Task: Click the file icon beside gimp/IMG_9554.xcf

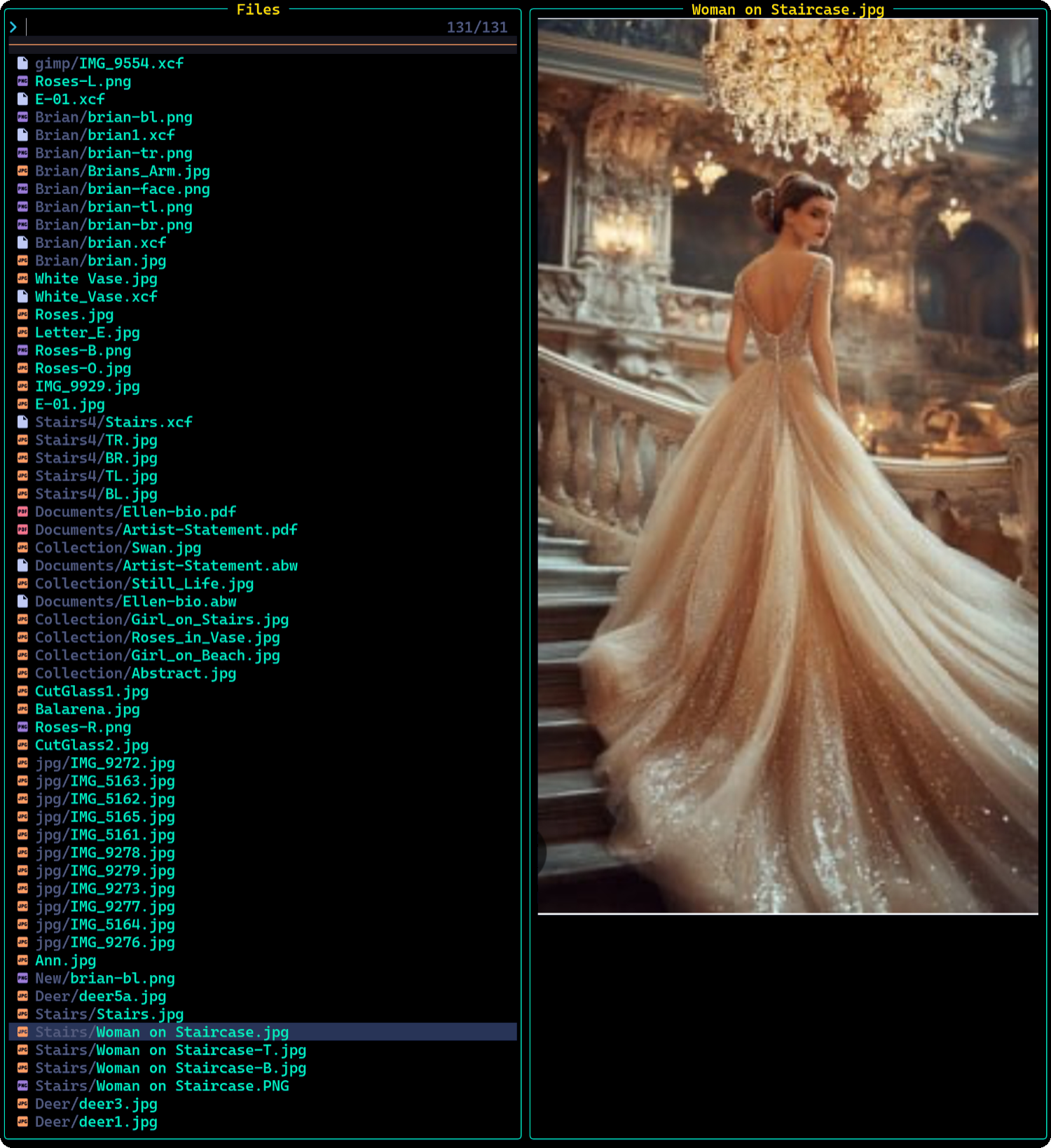Action: click(22, 63)
